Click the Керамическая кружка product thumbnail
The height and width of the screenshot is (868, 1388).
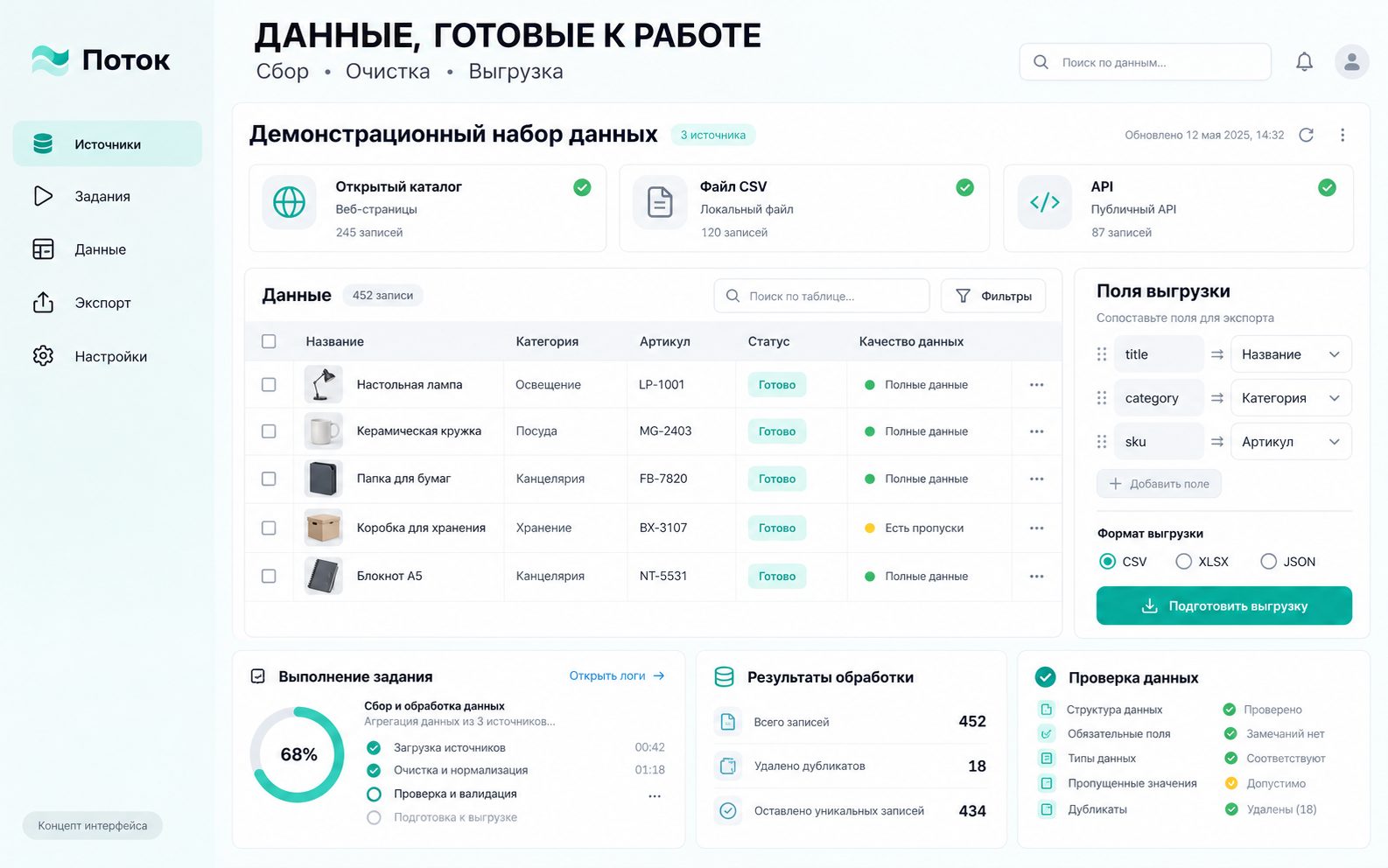323,431
